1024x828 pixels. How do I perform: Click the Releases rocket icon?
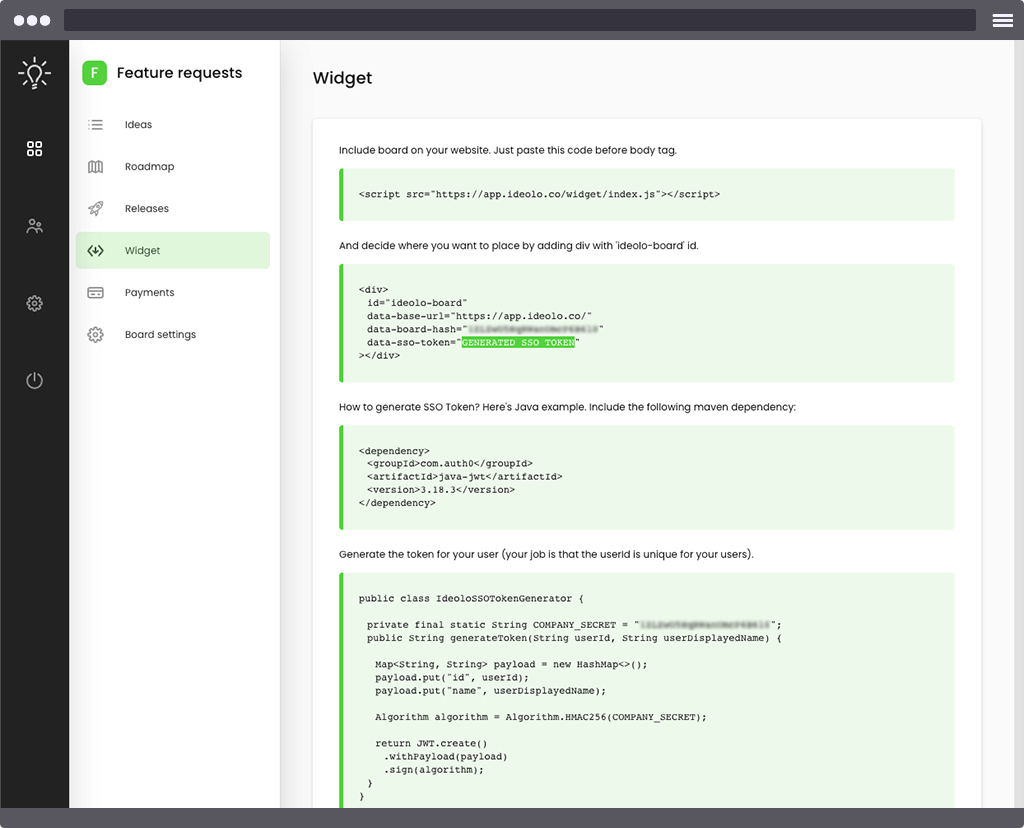[96, 209]
